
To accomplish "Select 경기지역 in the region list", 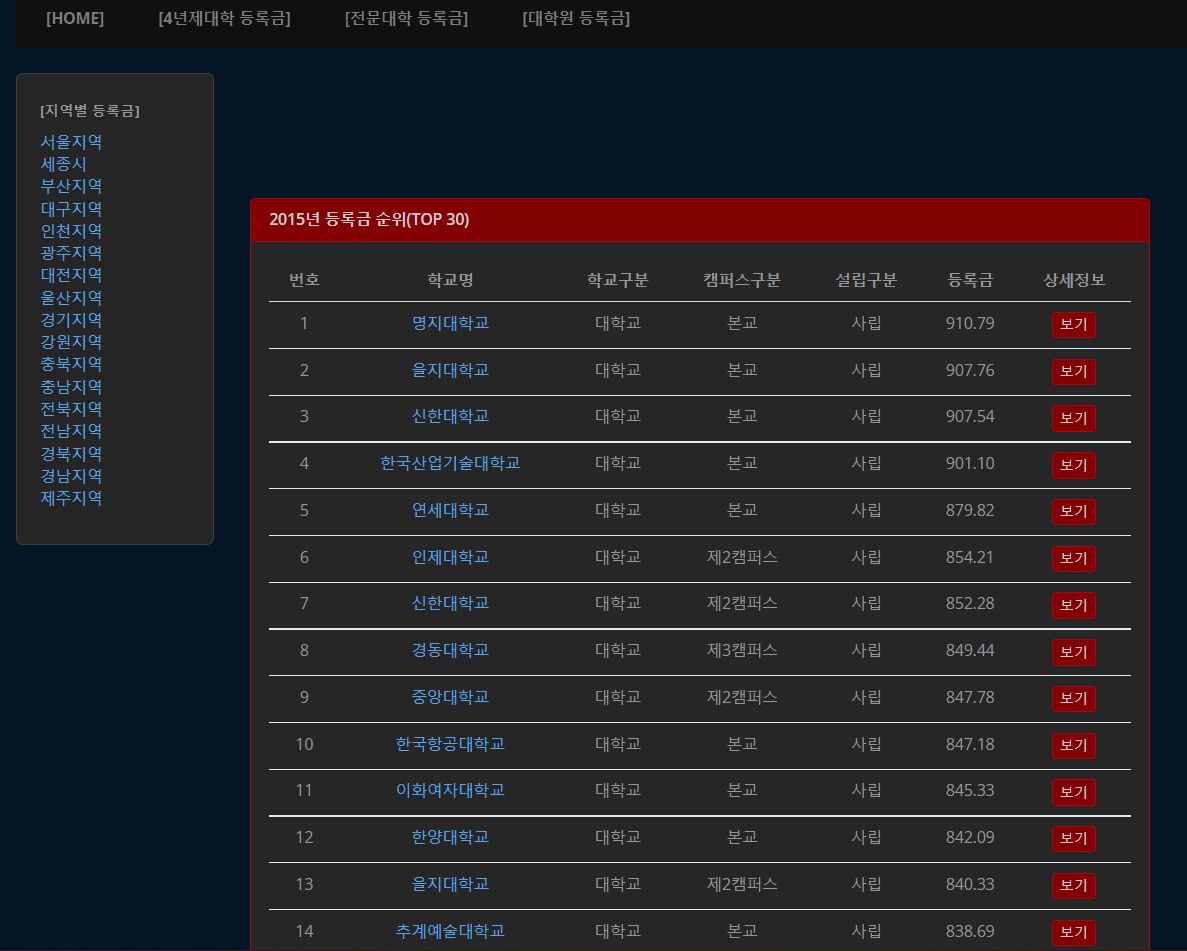I will [71, 320].
